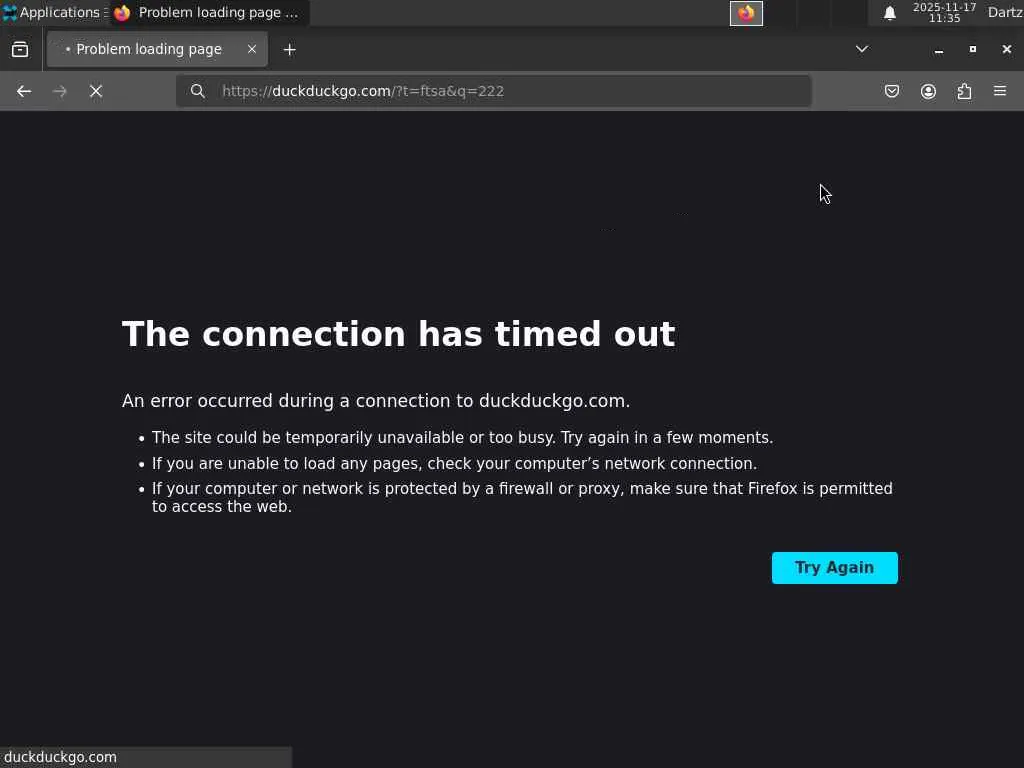Viewport: 1024px width, 768px height.
Task: Click the Try Again button
Action: tap(834, 568)
